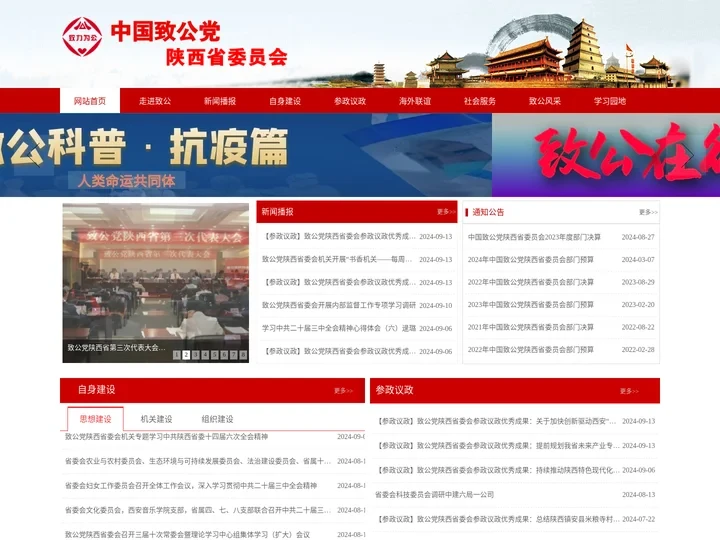Image resolution: width=720 pixels, height=540 pixels.
Task: Click the 中国致公党 site title text
Action: point(166,32)
